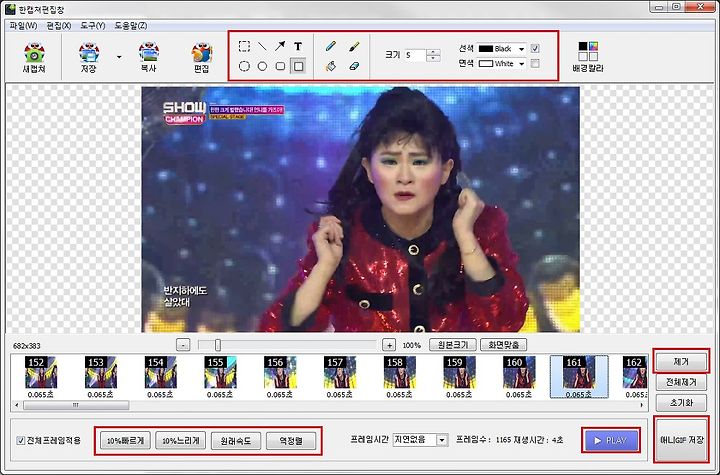Click the 애니GIF 저장 save button
Screen dimensions: 720x475
coord(681,440)
